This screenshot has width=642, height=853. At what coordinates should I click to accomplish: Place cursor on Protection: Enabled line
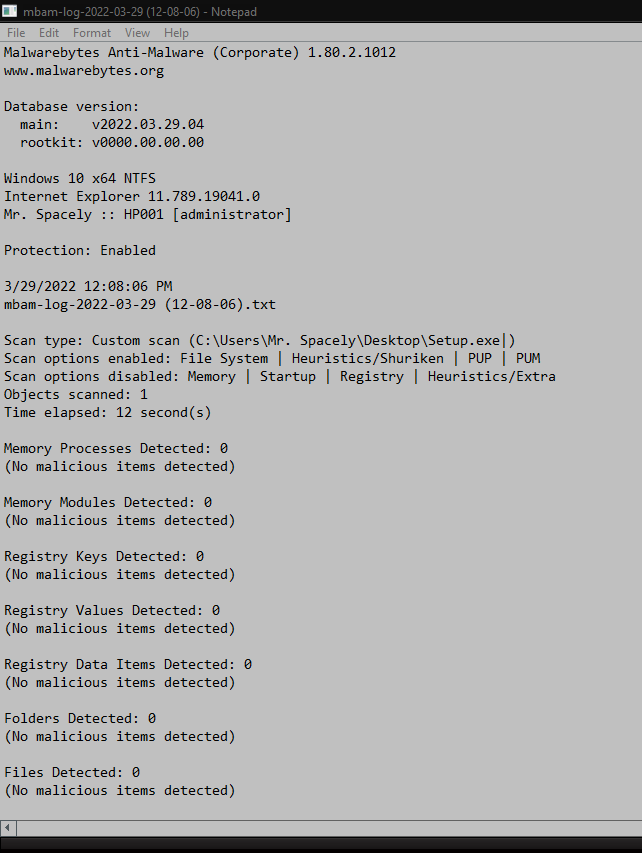(x=80, y=250)
